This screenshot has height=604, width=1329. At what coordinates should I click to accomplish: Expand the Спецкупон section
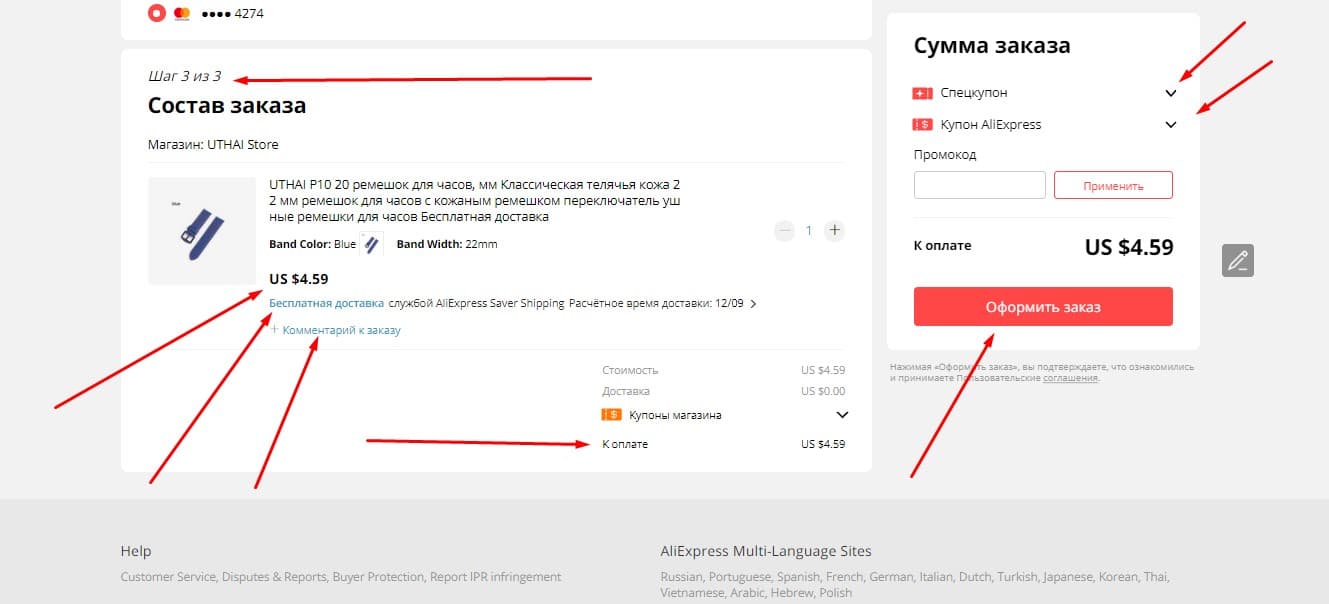point(1171,93)
